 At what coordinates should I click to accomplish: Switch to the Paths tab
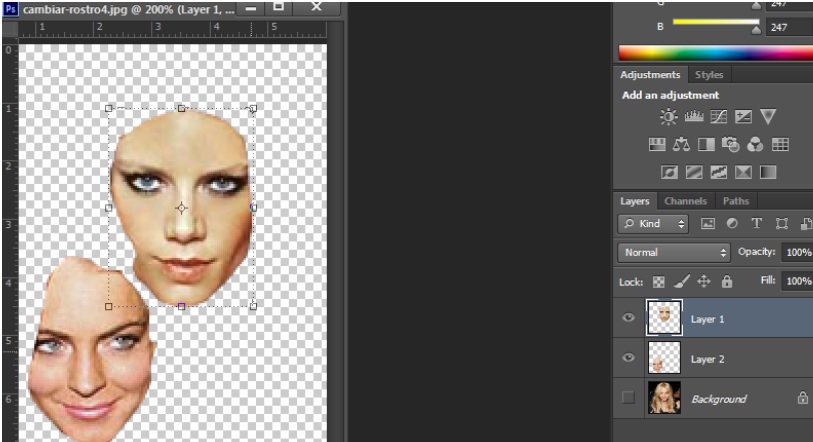coord(735,201)
